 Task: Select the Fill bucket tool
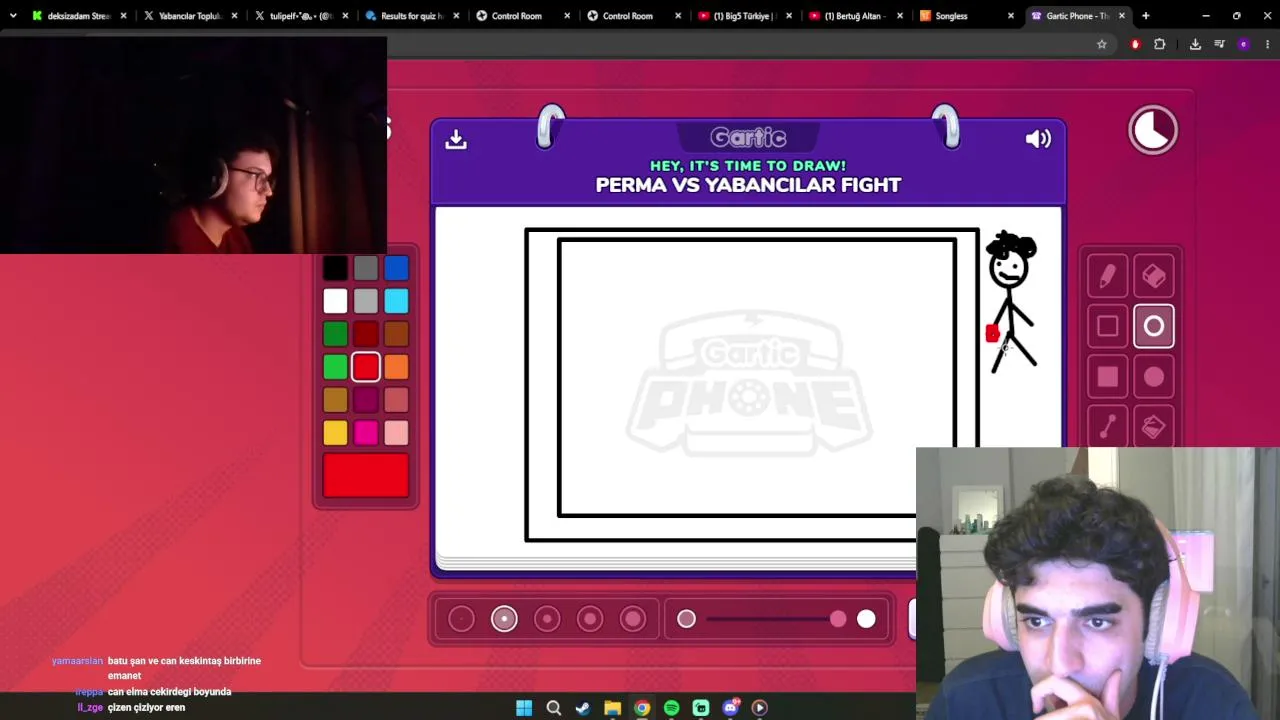[1154, 427]
